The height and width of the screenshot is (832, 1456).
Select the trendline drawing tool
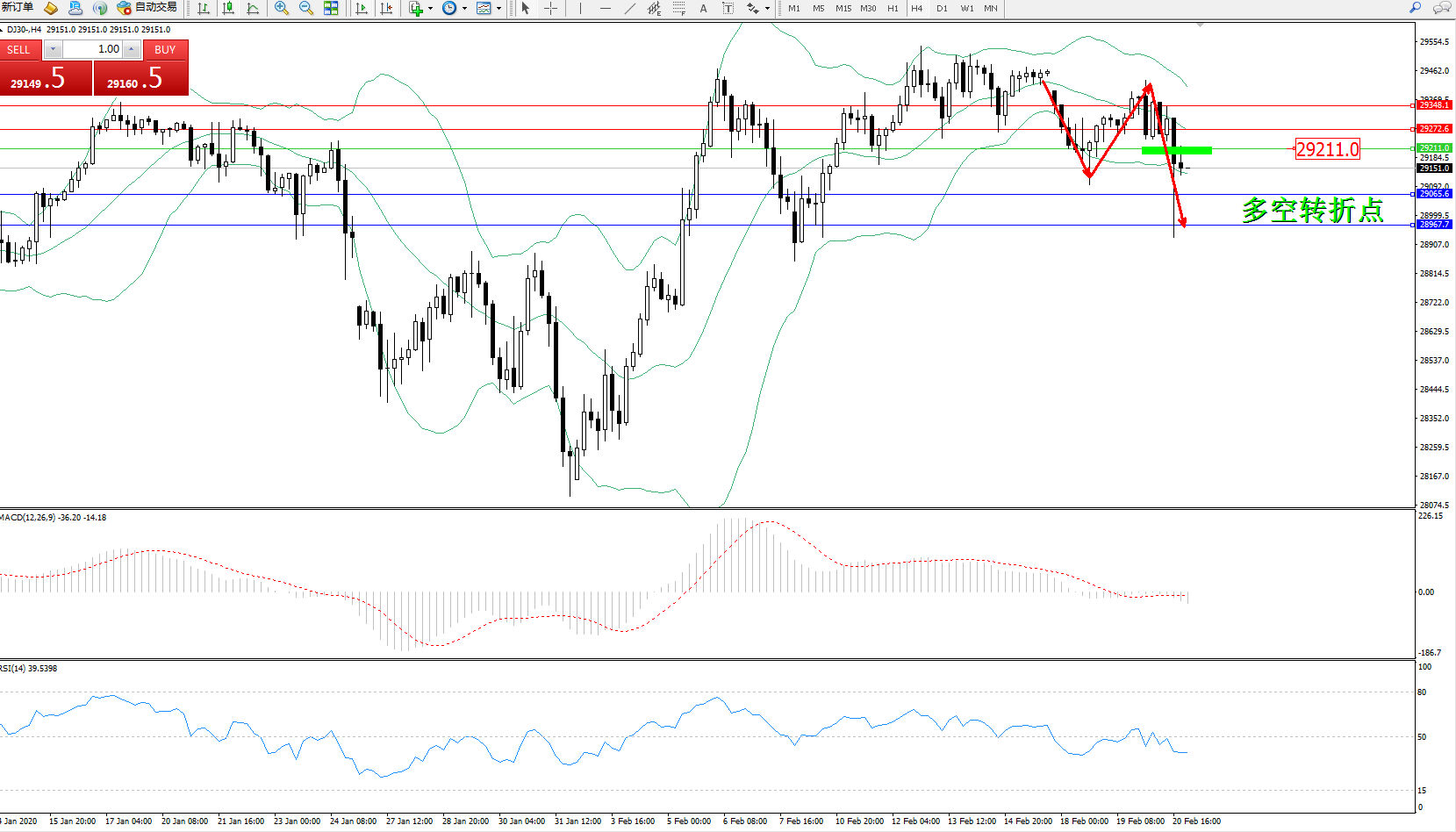click(629, 8)
